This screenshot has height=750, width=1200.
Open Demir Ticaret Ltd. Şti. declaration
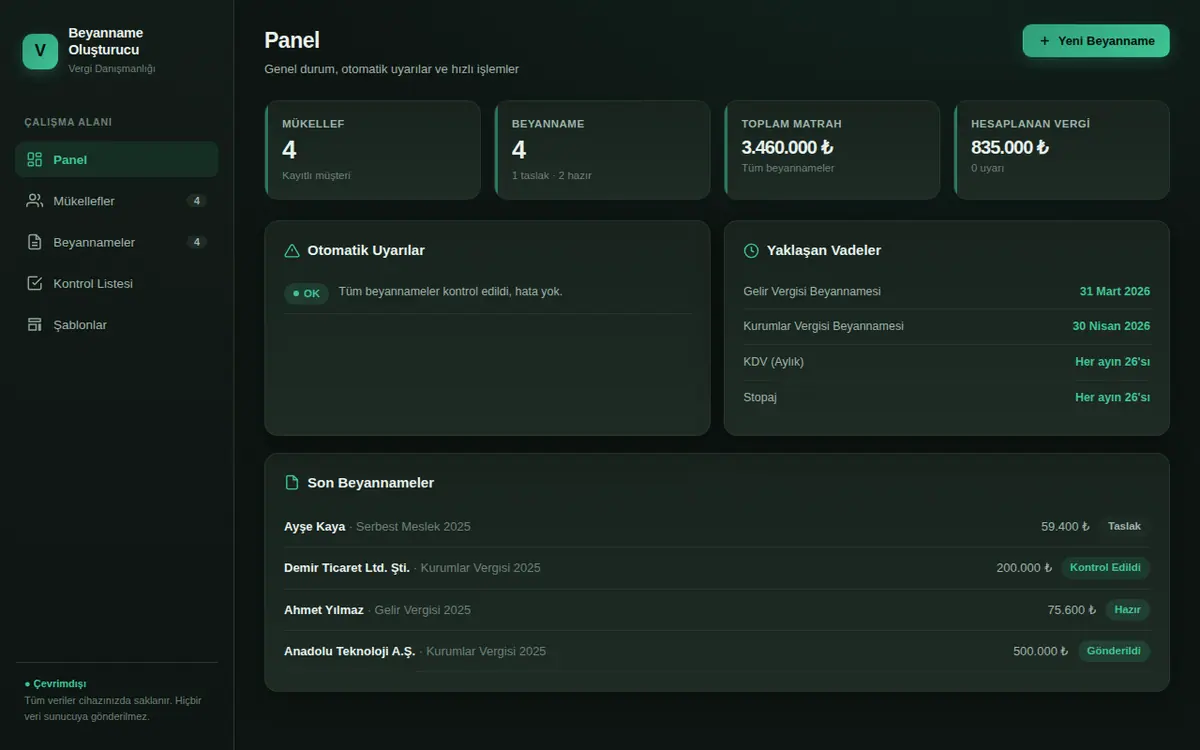tap(717, 568)
